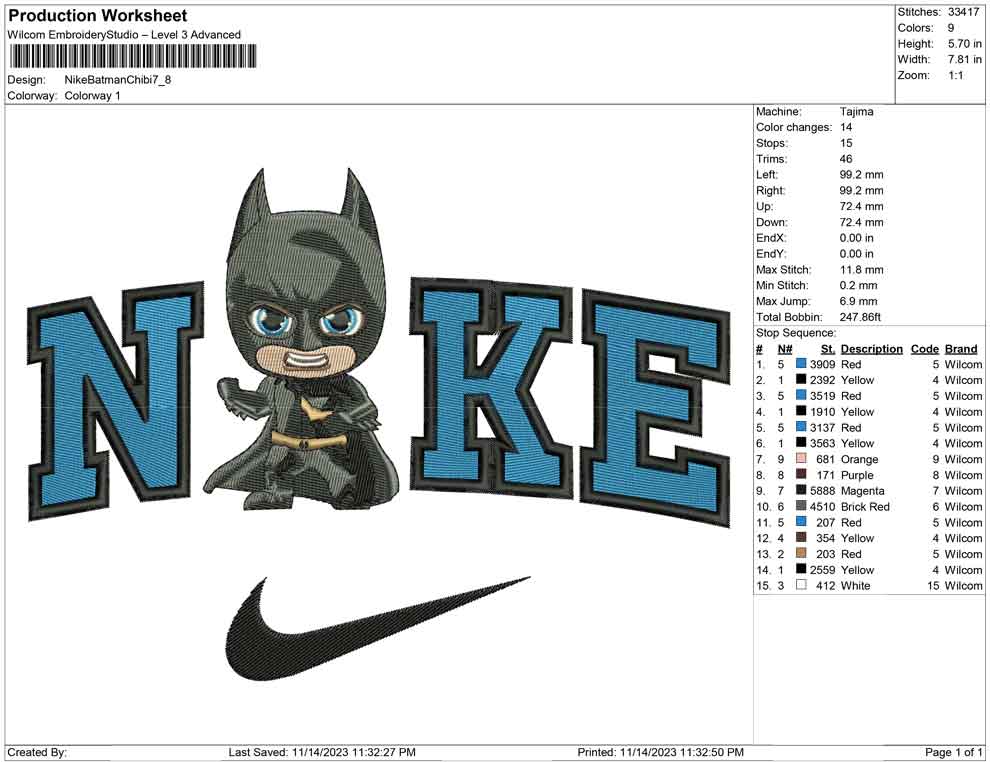Select the Total Bobbin value 247.86ft
The height and width of the screenshot is (762, 990).
[x=860, y=317]
